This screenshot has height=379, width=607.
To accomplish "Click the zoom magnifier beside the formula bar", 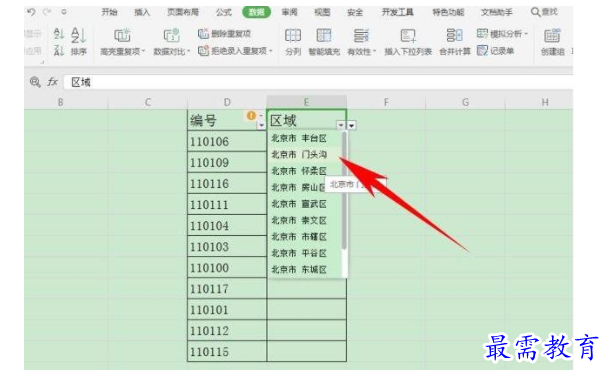I will tap(35, 82).
